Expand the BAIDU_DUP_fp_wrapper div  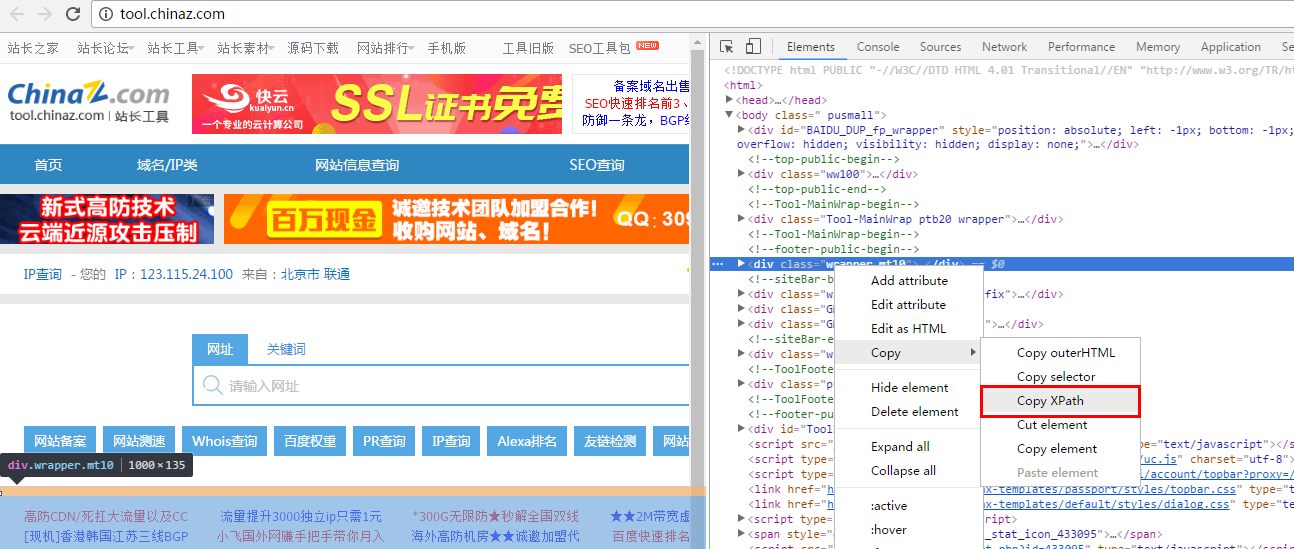pyautogui.click(x=741, y=130)
